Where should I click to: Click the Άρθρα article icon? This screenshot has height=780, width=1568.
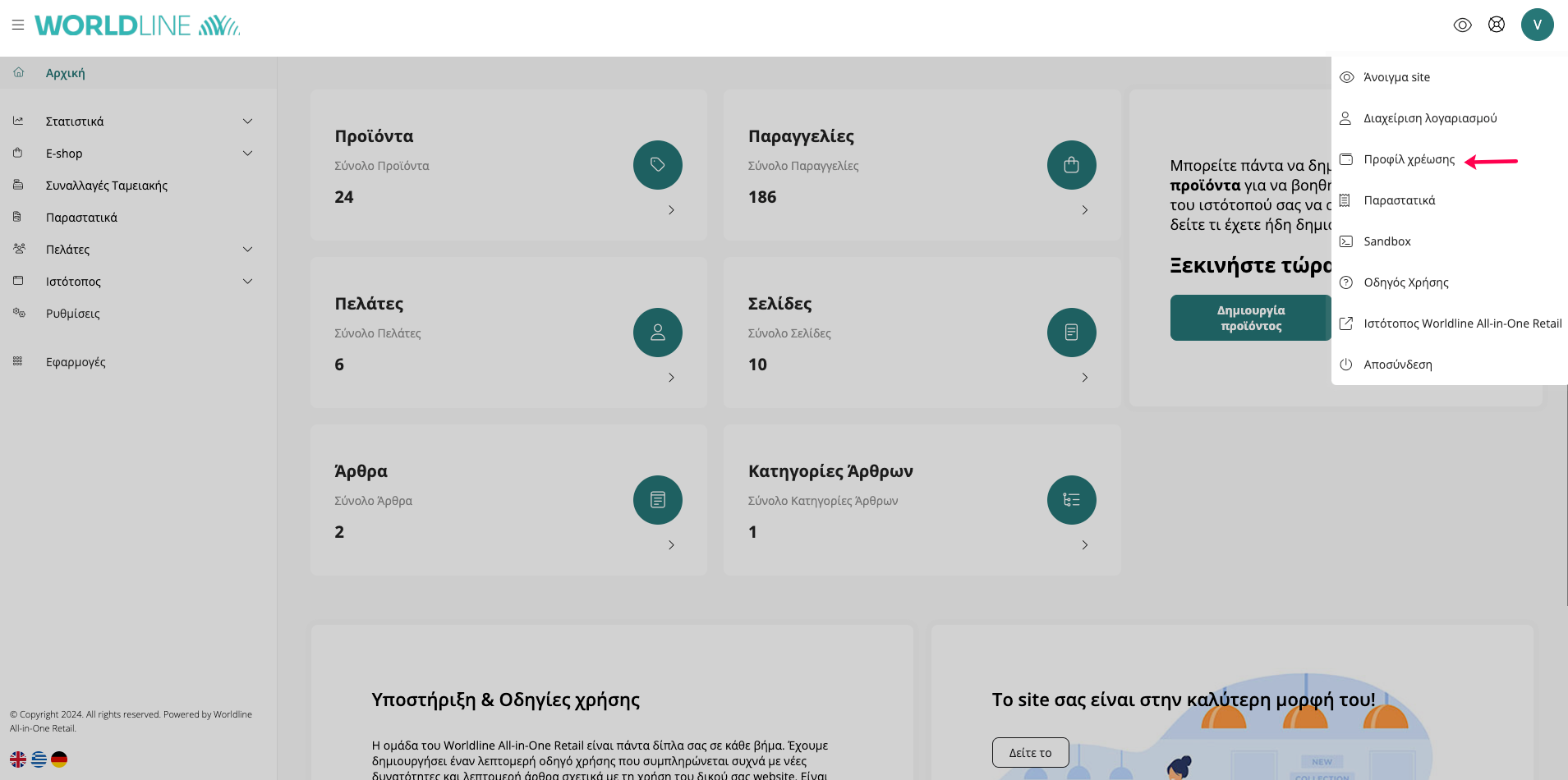657,500
